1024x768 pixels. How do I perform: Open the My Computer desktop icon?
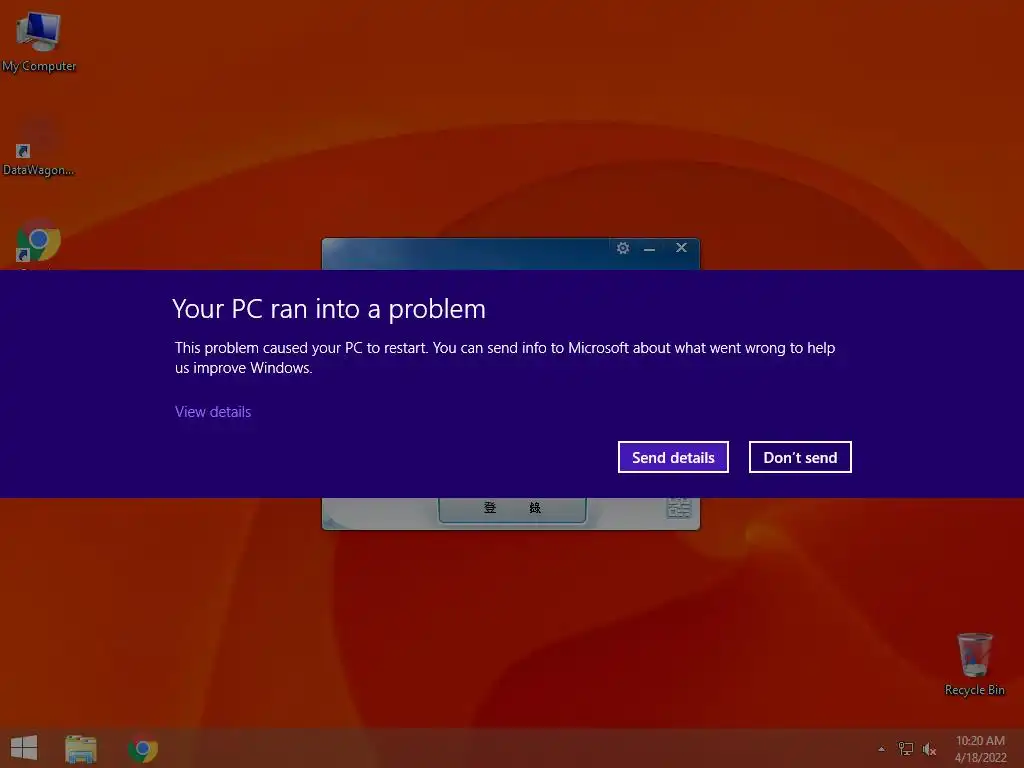pyautogui.click(x=39, y=41)
